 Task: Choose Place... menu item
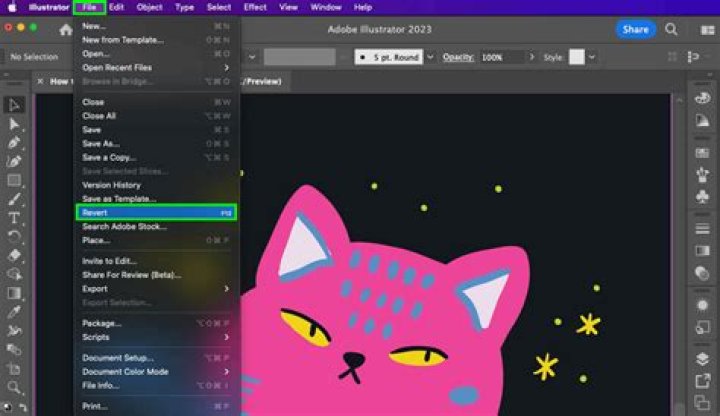(156, 240)
